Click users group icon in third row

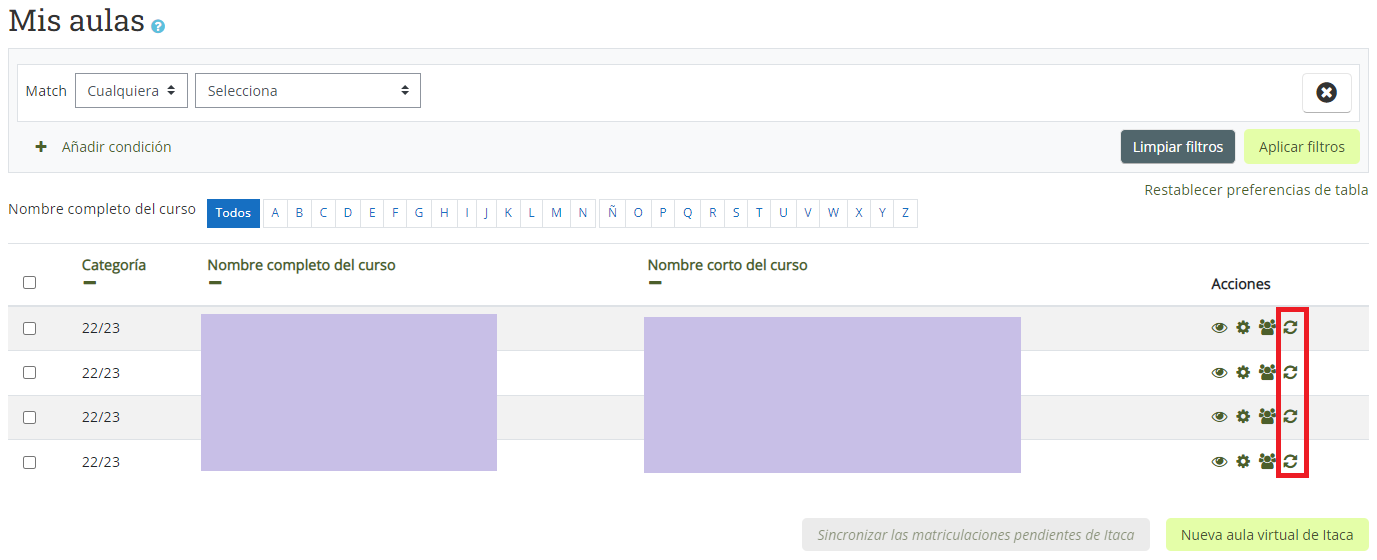[1267, 416]
